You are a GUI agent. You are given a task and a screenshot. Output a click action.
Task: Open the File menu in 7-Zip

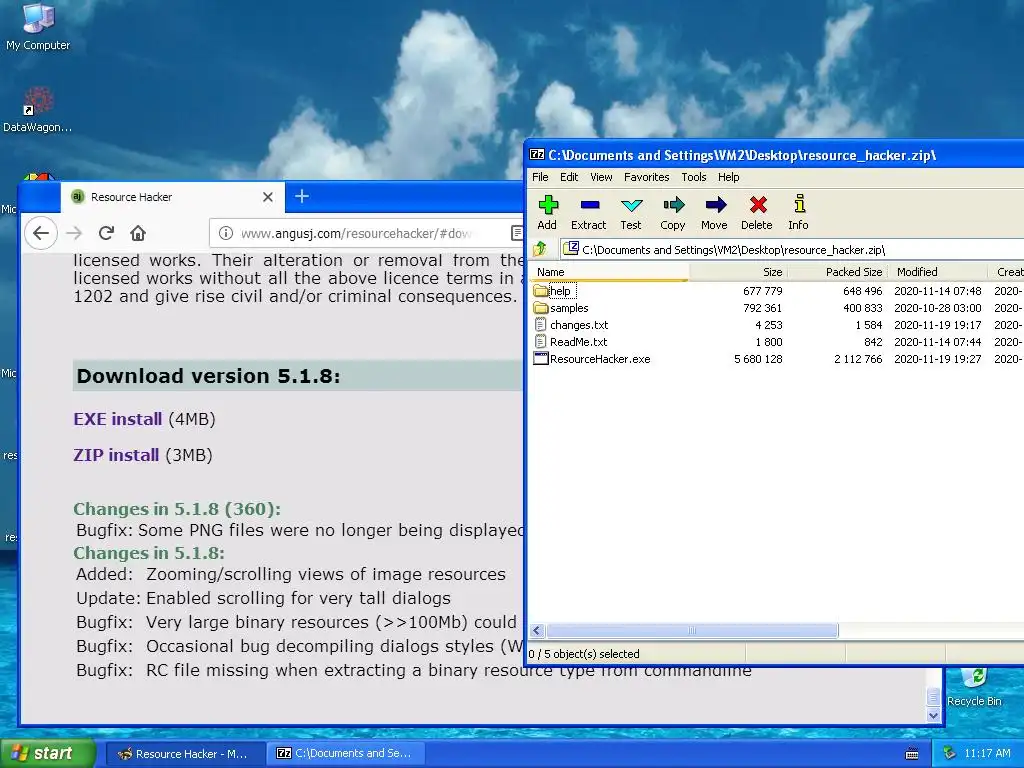(540, 177)
